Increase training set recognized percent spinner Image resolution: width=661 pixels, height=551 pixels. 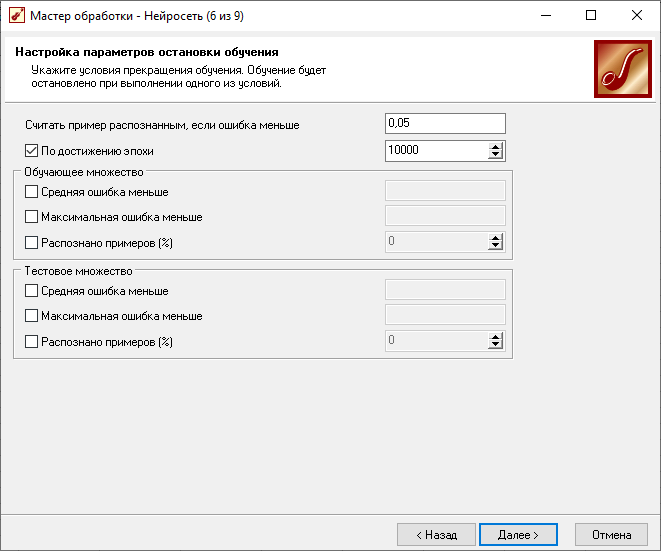[496, 238]
